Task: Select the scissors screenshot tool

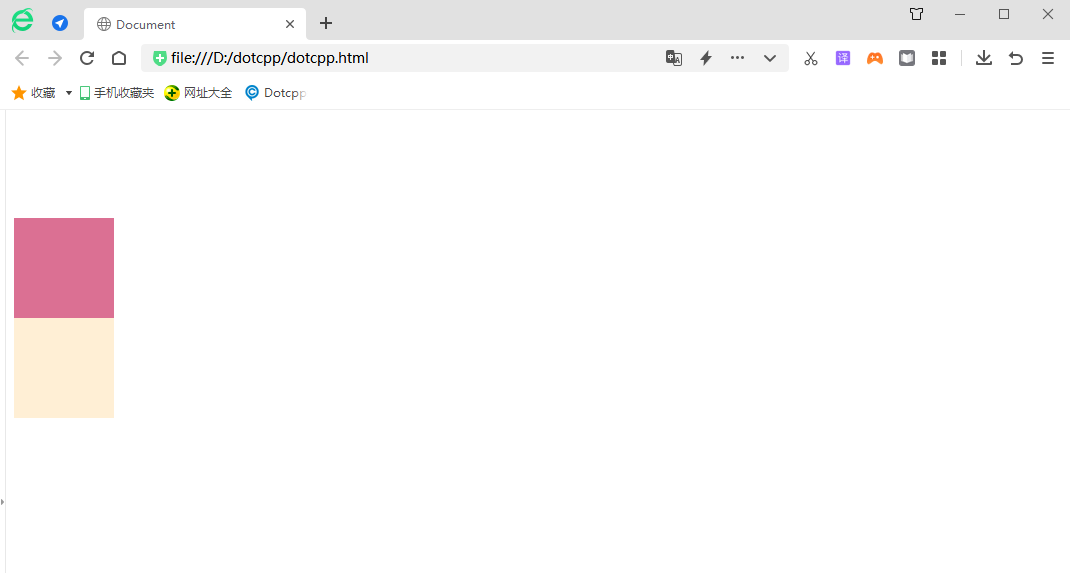Action: (811, 58)
